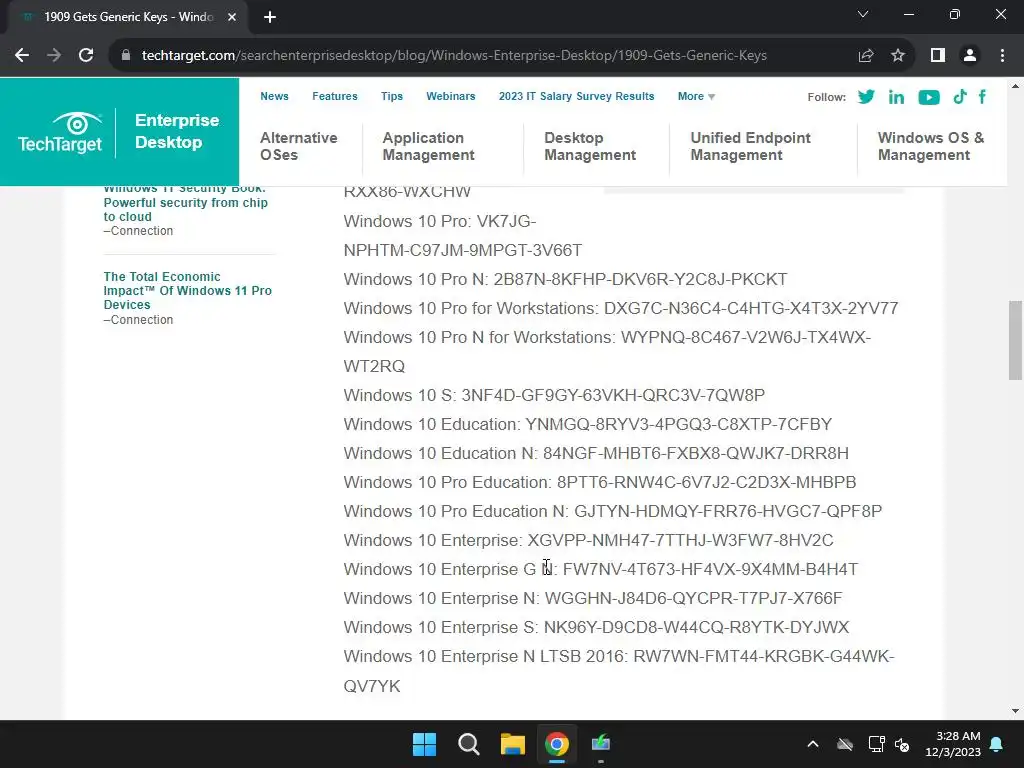Click the OneDrive cloud tray icon
This screenshot has width=1024, height=768.
pos(845,744)
